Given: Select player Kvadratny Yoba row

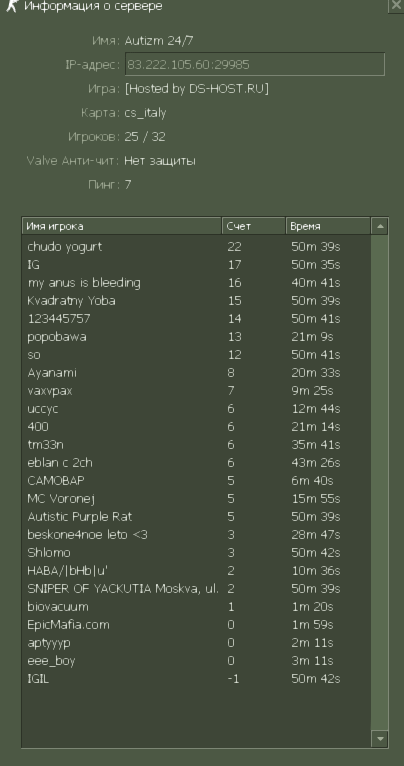Looking at the screenshot, I should coord(196,300).
